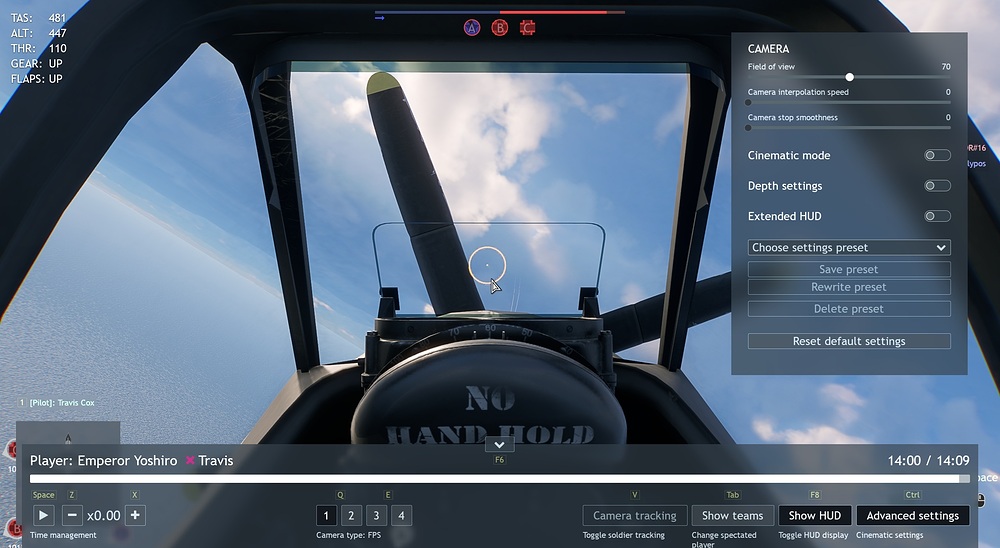Click Show teams button
This screenshot has height=548, width=1000.
pos(732,515)
